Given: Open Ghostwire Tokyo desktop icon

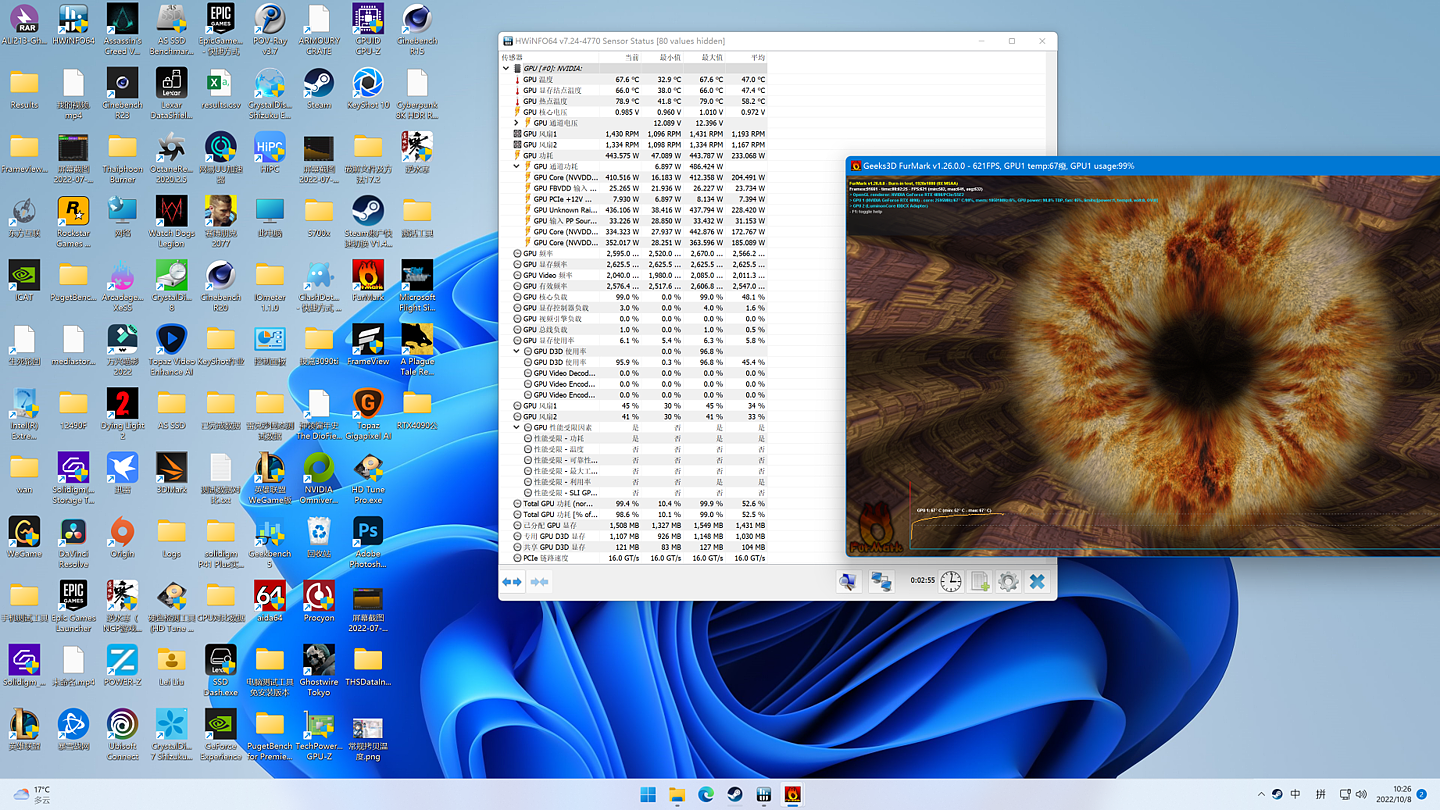Looking at the screenshot, I should point(318,669).
